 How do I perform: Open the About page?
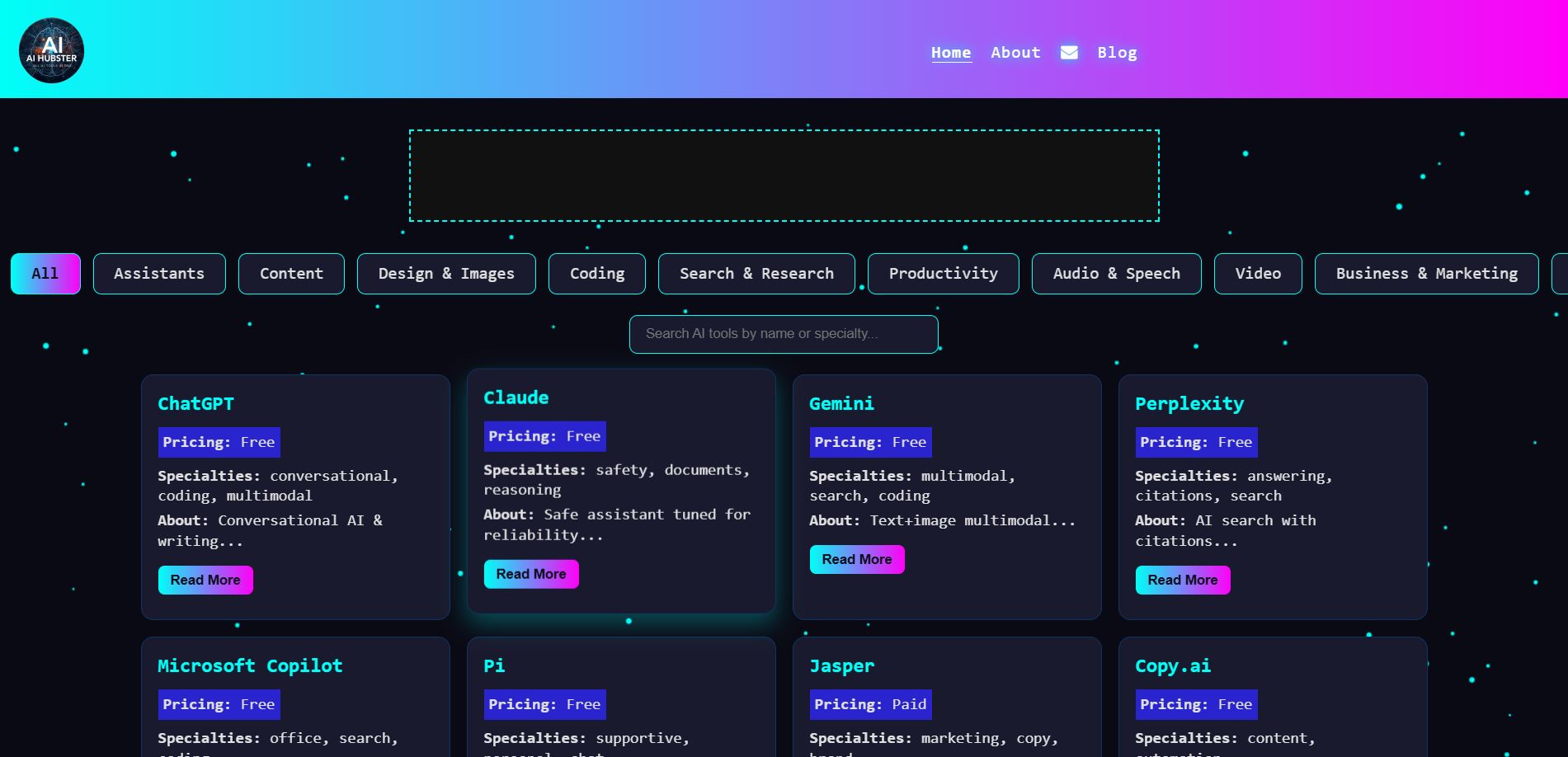[x=1015, y=53]
